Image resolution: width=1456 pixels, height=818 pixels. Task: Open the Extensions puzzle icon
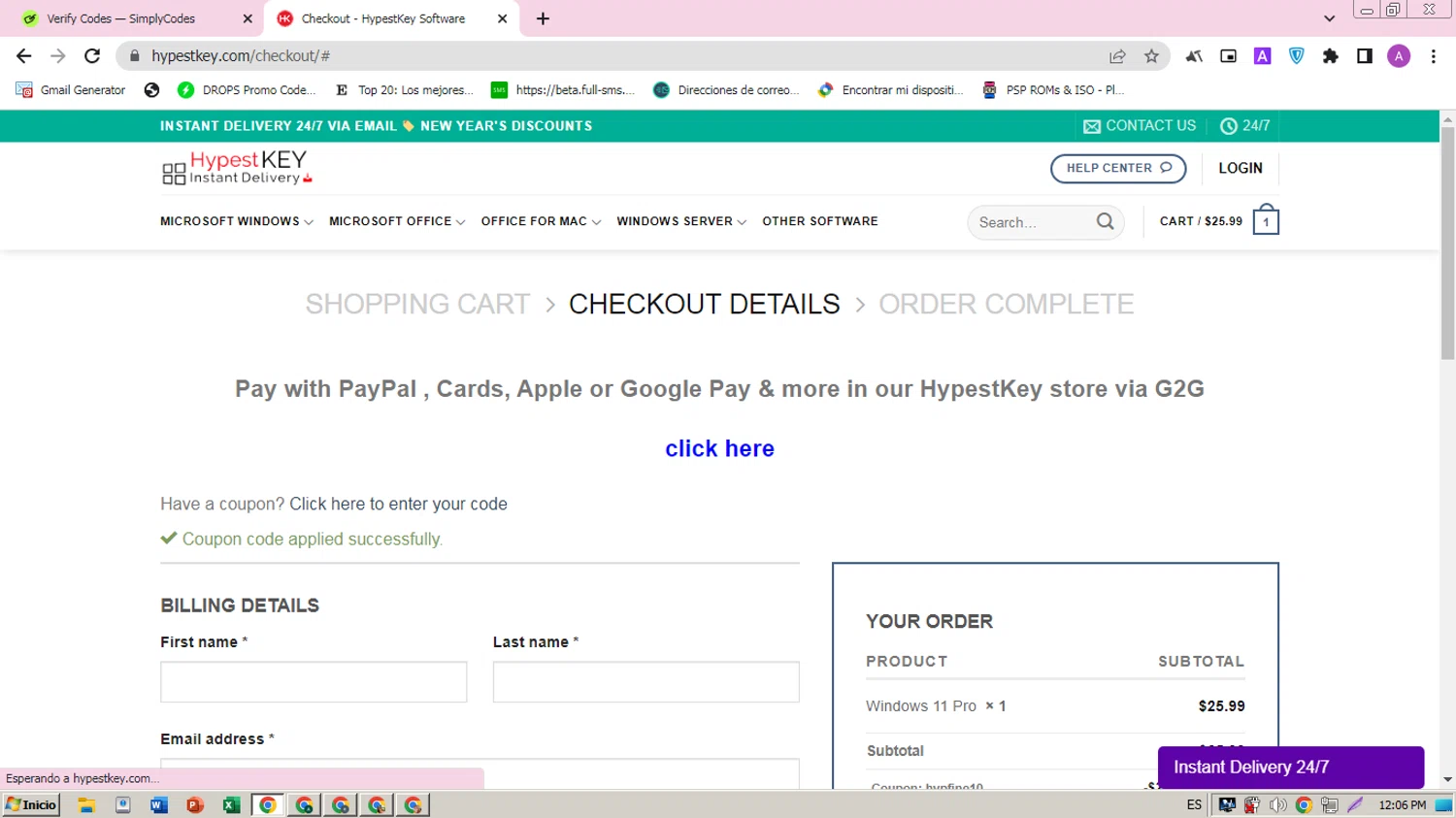(1331, 56)
